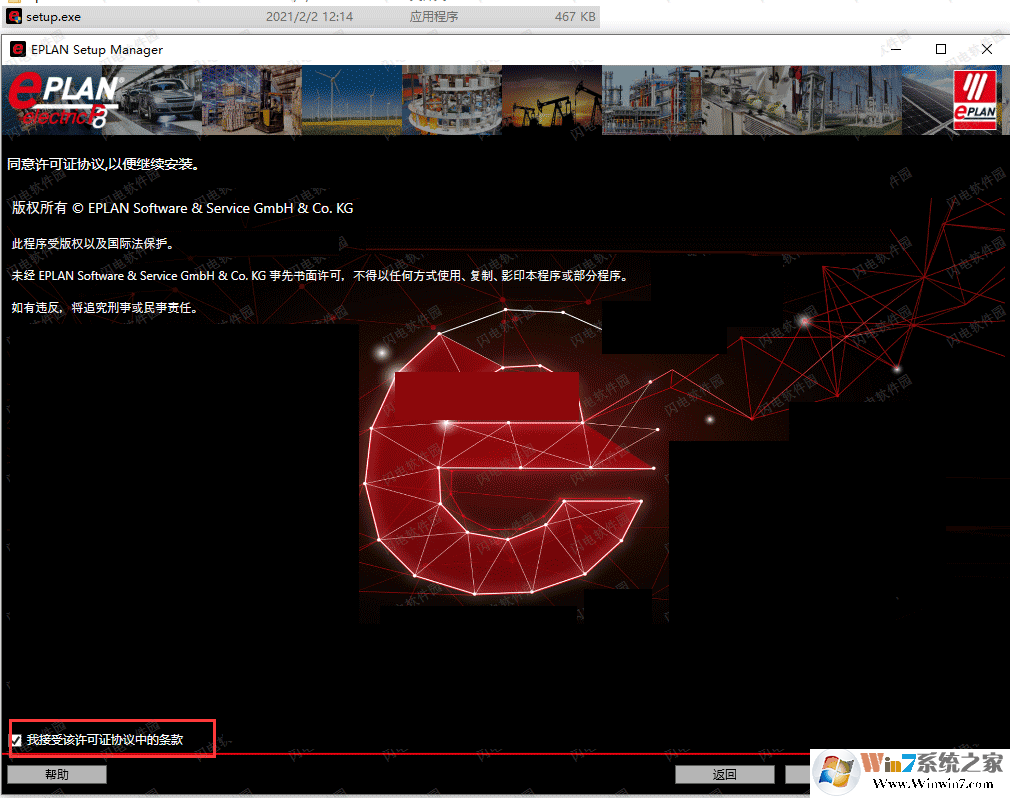Click the text 如有违反，将追究刑事或民事责任

pyautogui.click(x=104, y=308)
